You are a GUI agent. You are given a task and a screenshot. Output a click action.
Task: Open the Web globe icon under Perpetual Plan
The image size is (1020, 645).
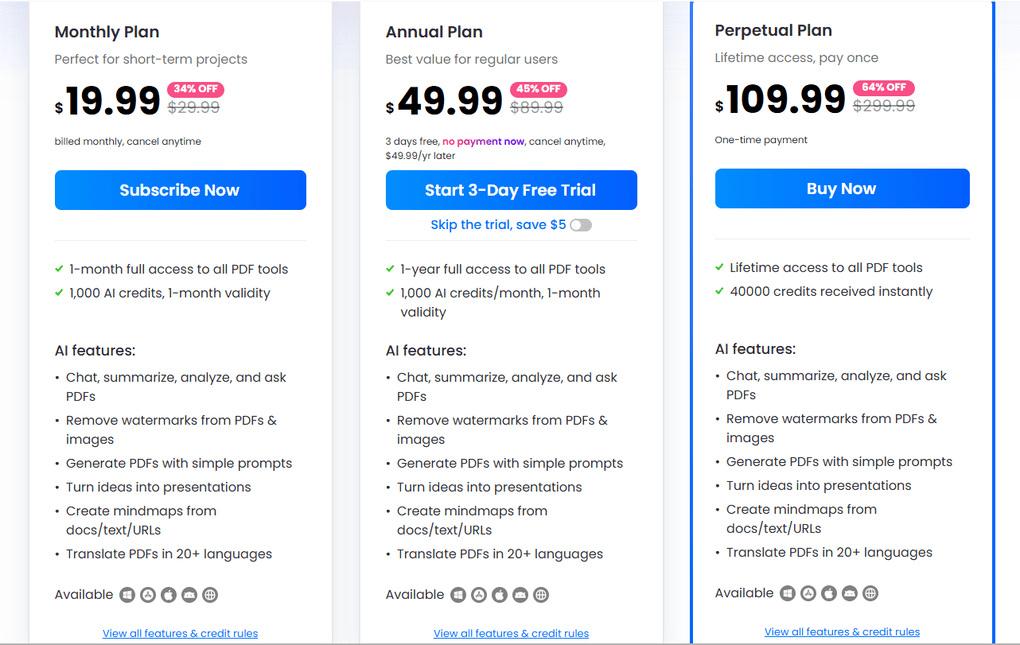coord(870,592)
